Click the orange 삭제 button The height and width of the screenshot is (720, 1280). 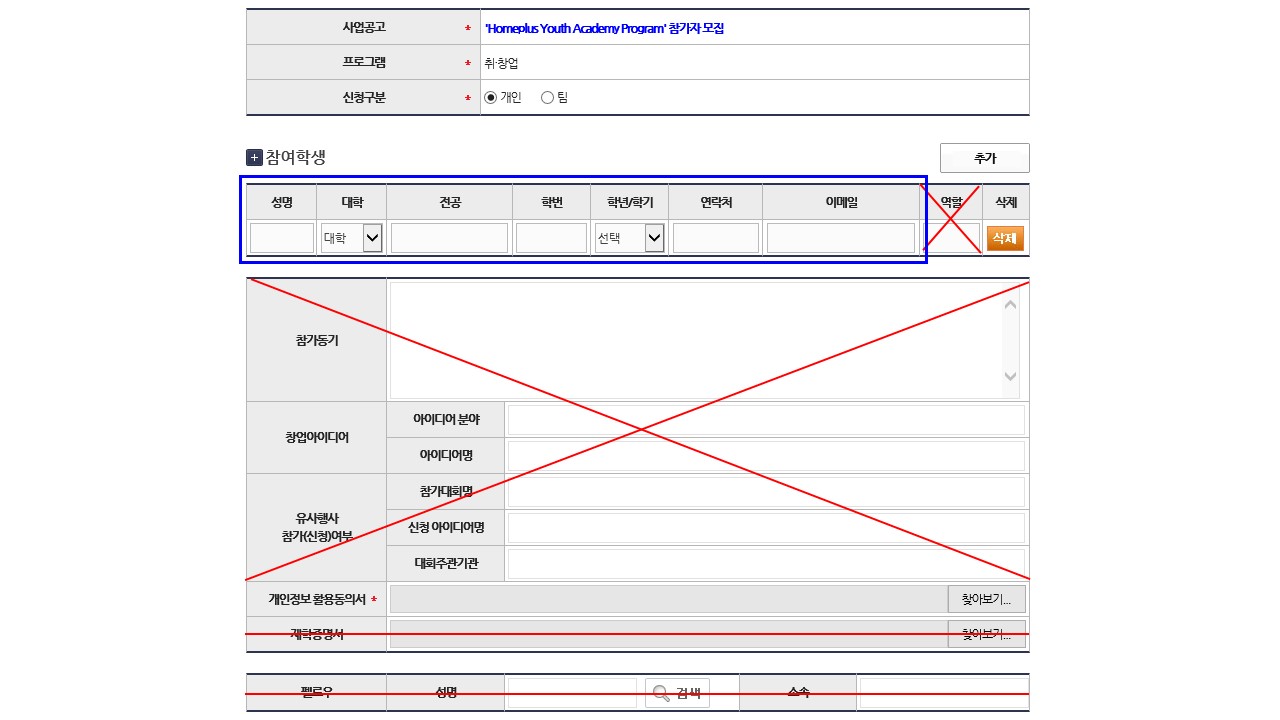pyautogui.click(x=1005, y=238)
